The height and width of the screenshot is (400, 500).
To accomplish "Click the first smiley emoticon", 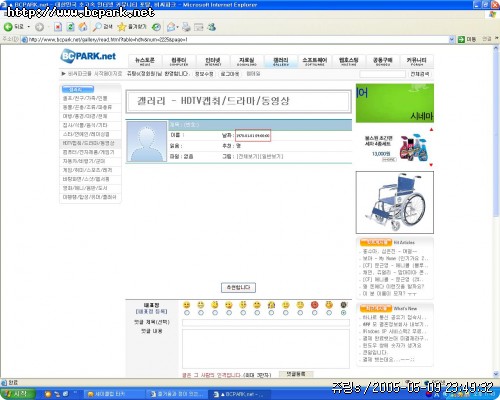I will point(187,305).
